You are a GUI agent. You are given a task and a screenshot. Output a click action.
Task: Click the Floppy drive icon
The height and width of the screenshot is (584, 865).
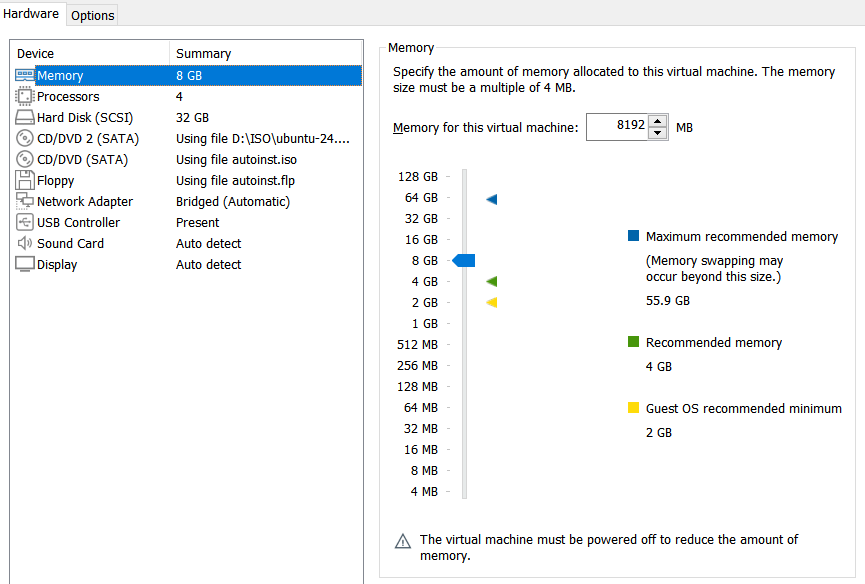click(25, 181)
